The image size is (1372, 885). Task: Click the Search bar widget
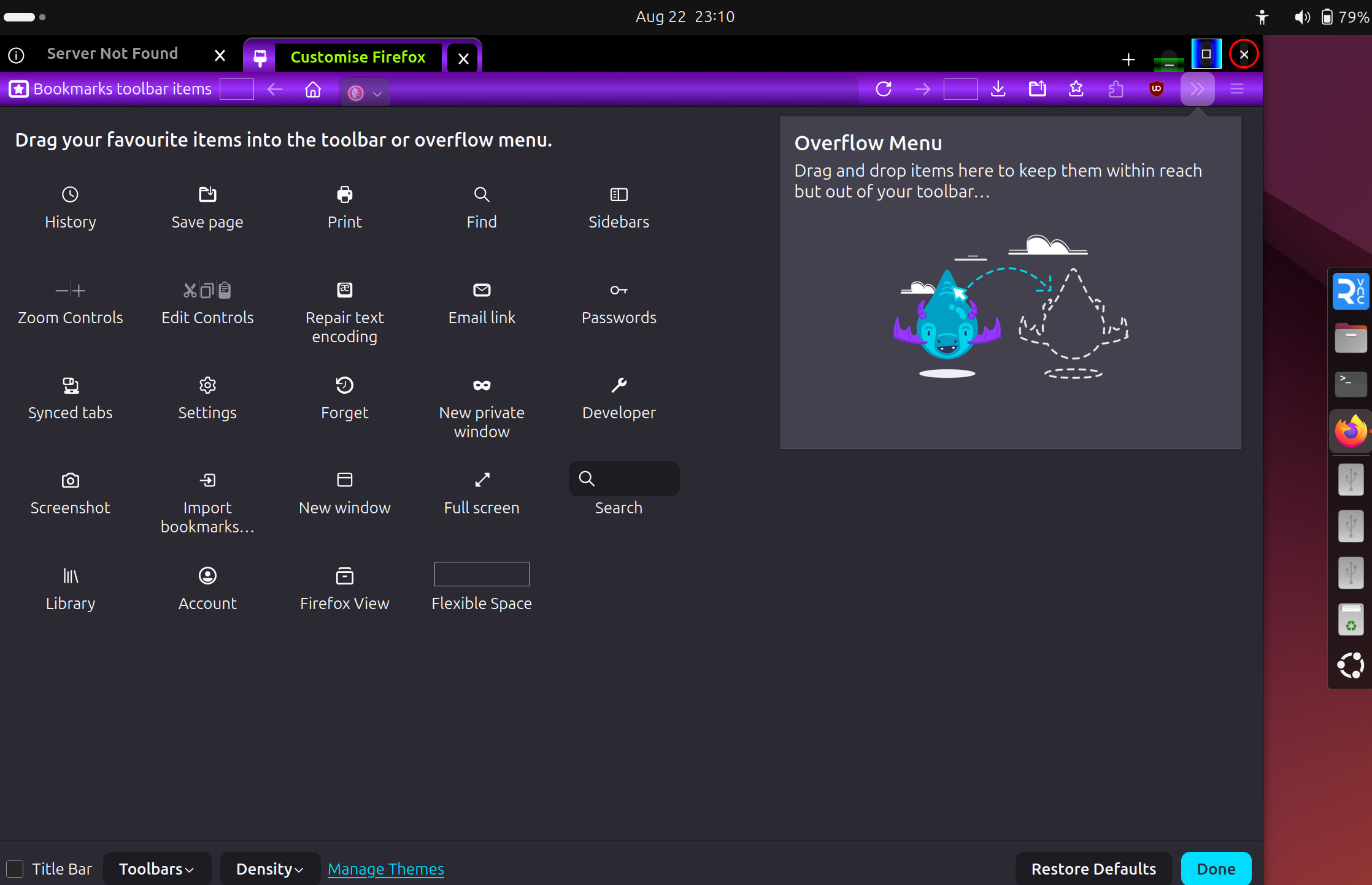click(624, 478)
